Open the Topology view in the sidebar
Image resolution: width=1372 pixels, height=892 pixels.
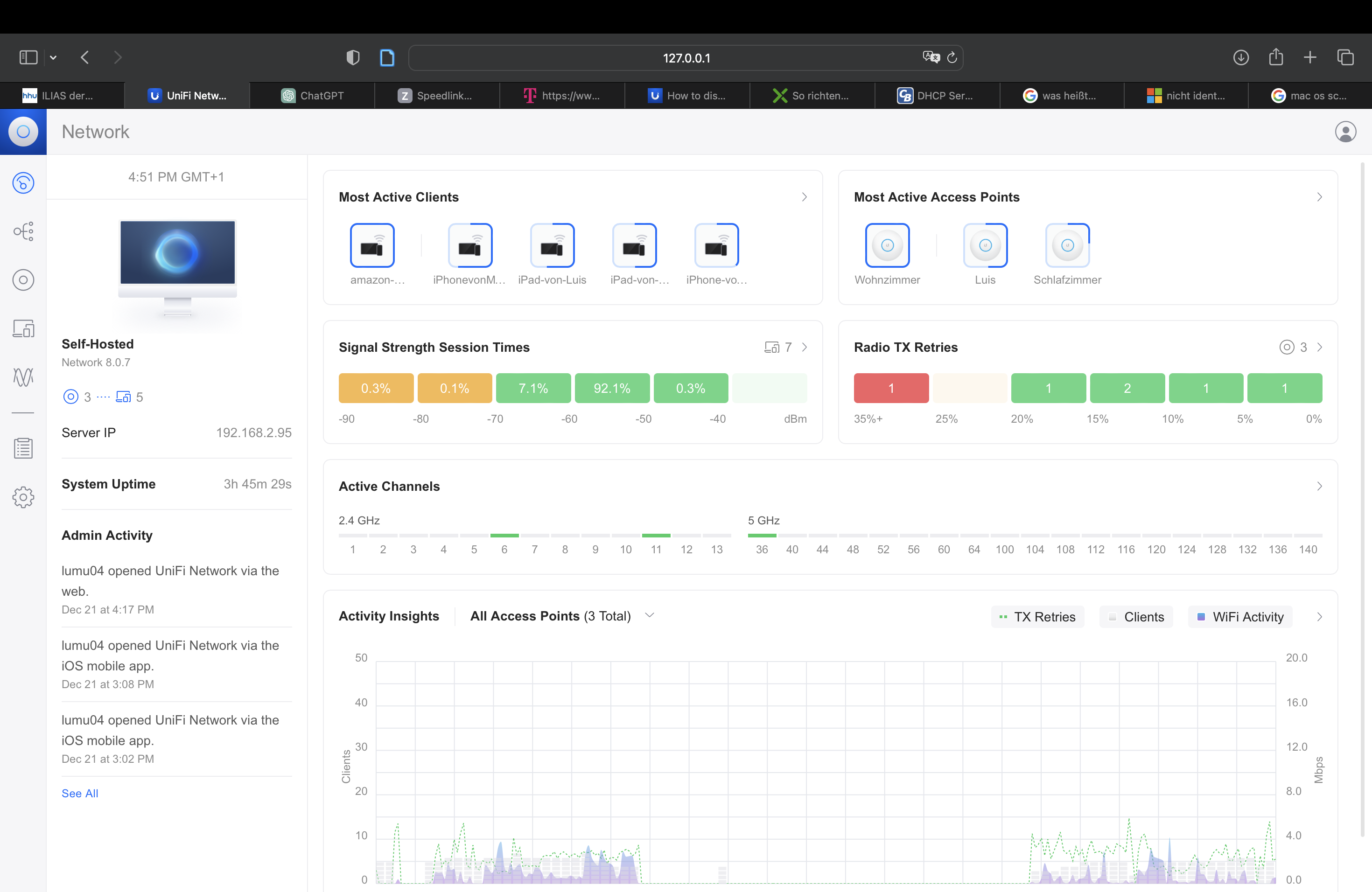pyautogui.click(x=23, y=232)
